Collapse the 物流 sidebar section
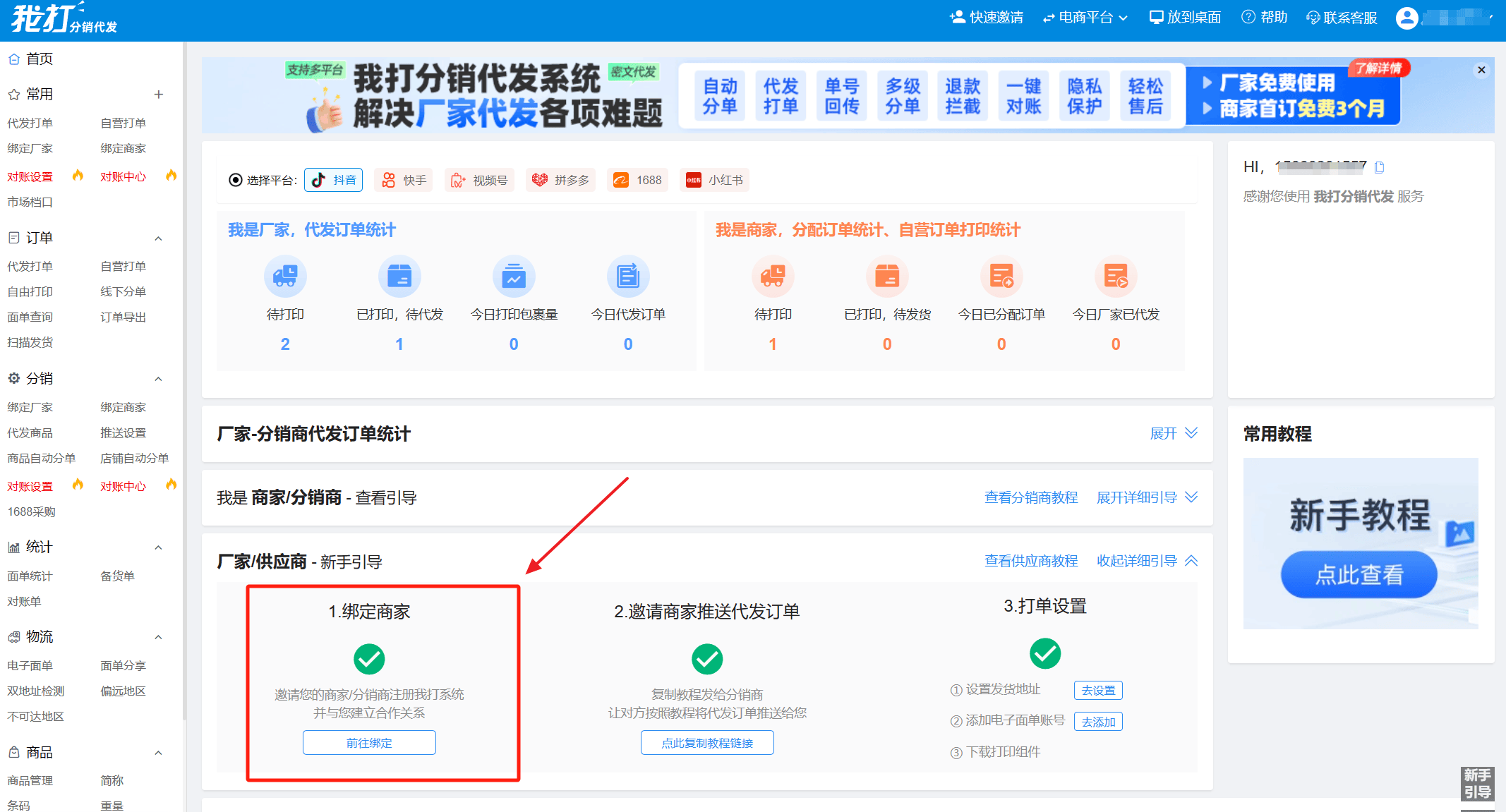1506x812 pixels. click(159, 637)
